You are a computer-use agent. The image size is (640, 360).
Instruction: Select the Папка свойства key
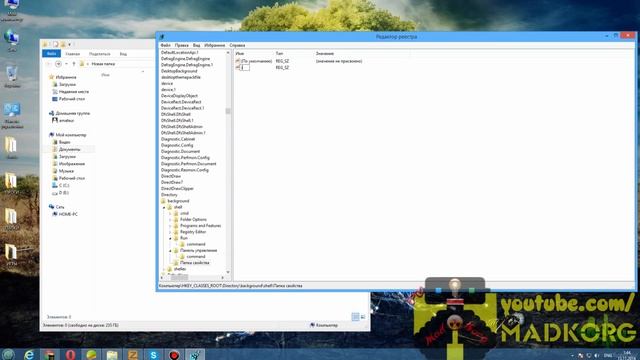coord(194,262)
